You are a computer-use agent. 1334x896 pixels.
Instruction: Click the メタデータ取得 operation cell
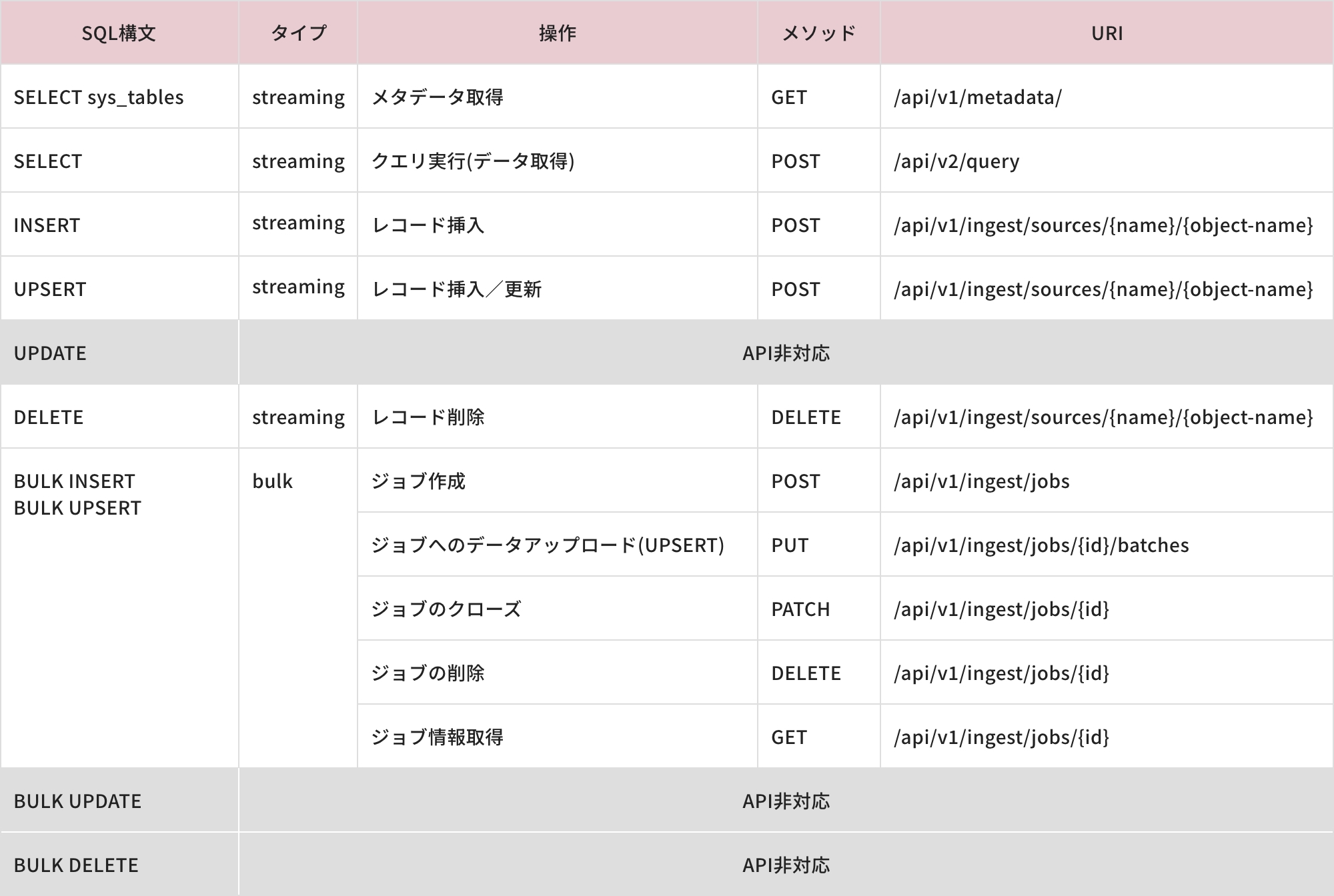(x=438, y=97)
